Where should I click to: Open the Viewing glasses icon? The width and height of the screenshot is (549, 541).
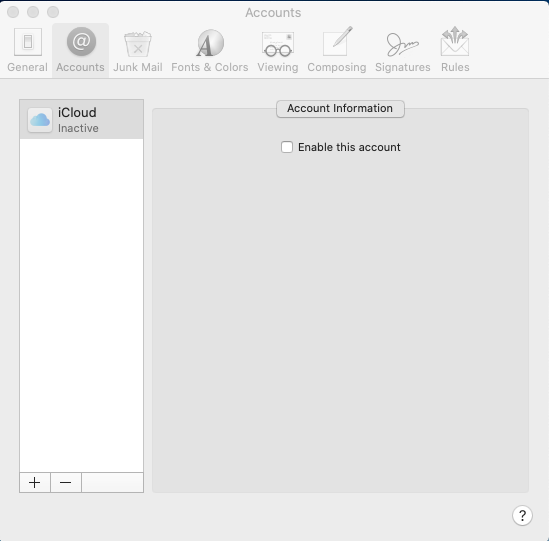(278, 44)
